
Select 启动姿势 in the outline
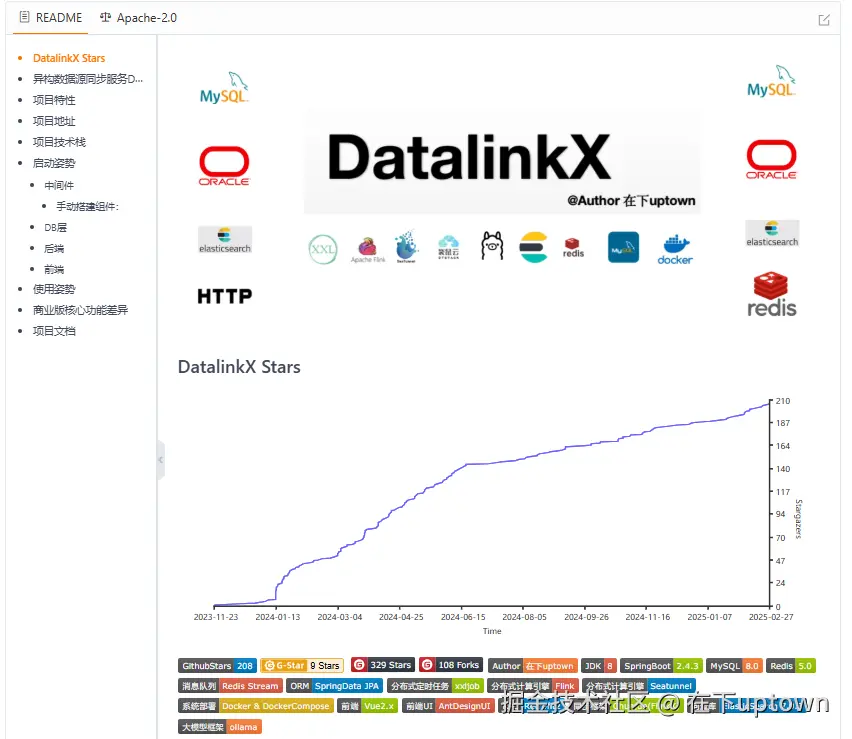(54, 163)
